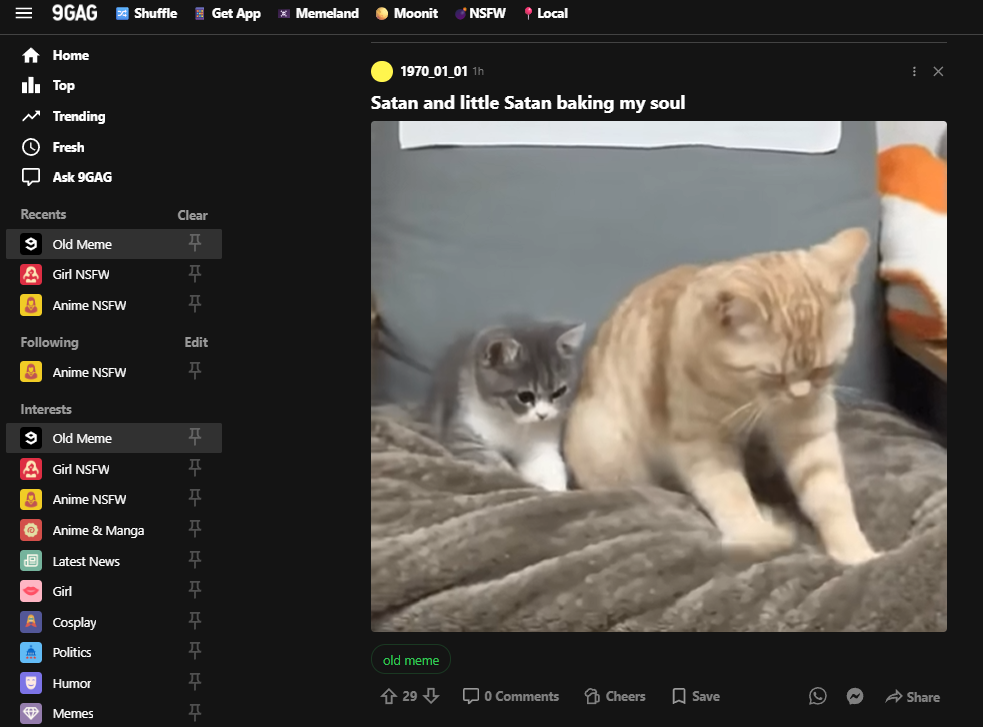
Task: Open the 0 Comments section
Action: (510, 696)
